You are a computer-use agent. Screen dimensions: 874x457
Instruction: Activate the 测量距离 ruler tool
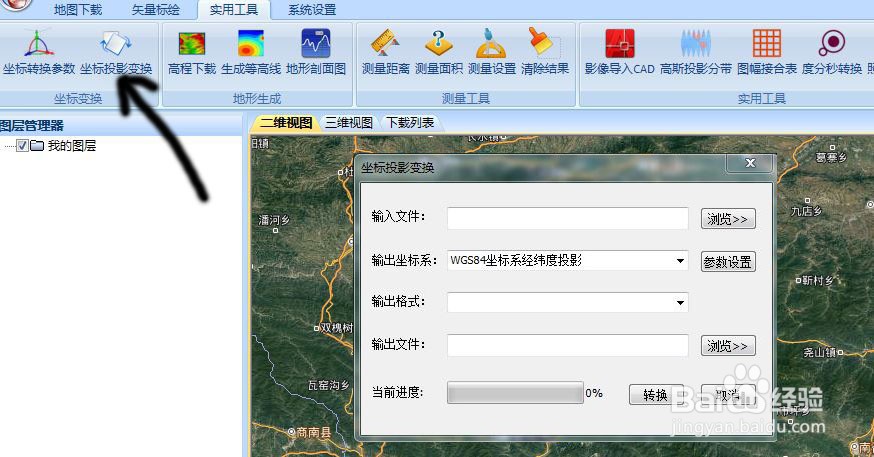(385, 53)
